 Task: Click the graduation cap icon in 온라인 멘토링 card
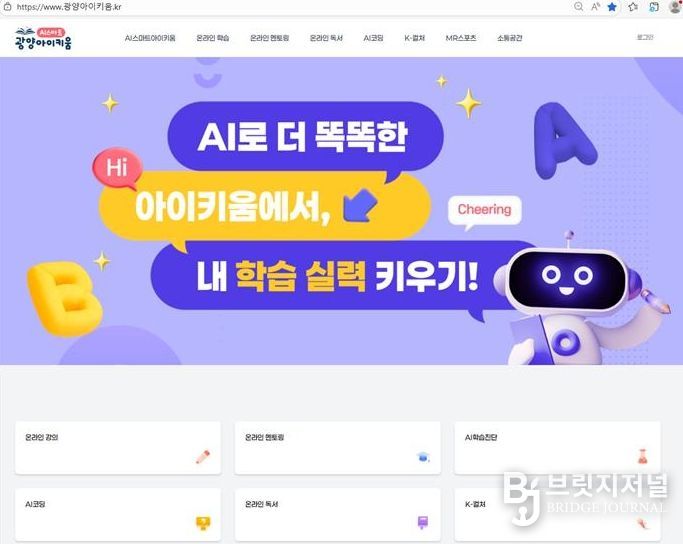[423, 457]
